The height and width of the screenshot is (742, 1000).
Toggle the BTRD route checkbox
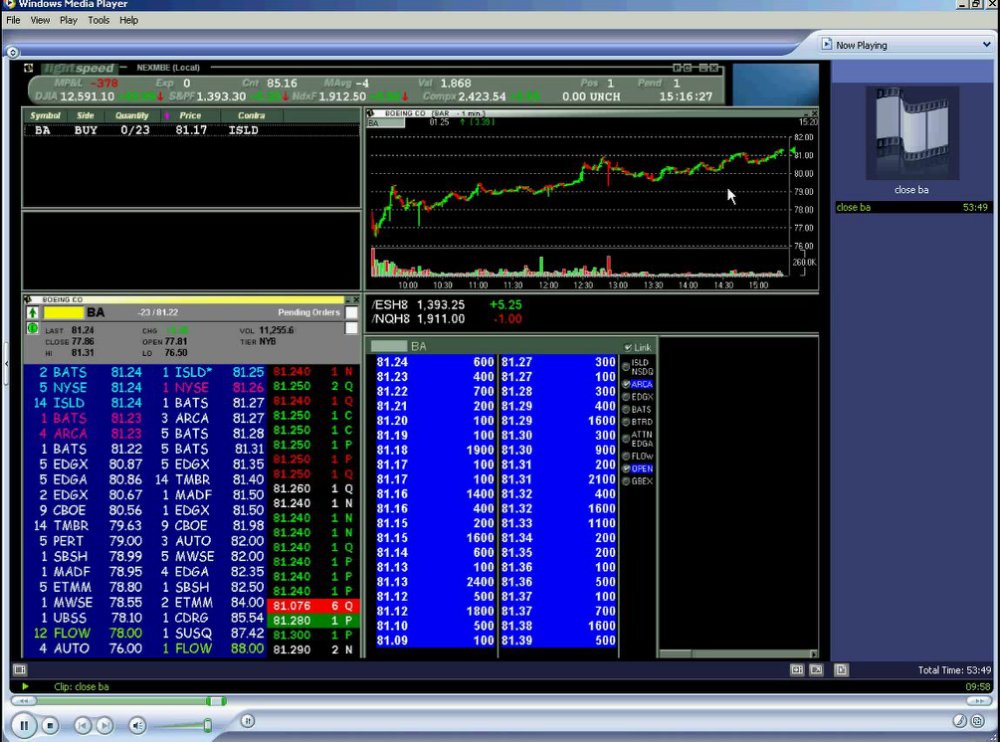click(x=626, y=422)
